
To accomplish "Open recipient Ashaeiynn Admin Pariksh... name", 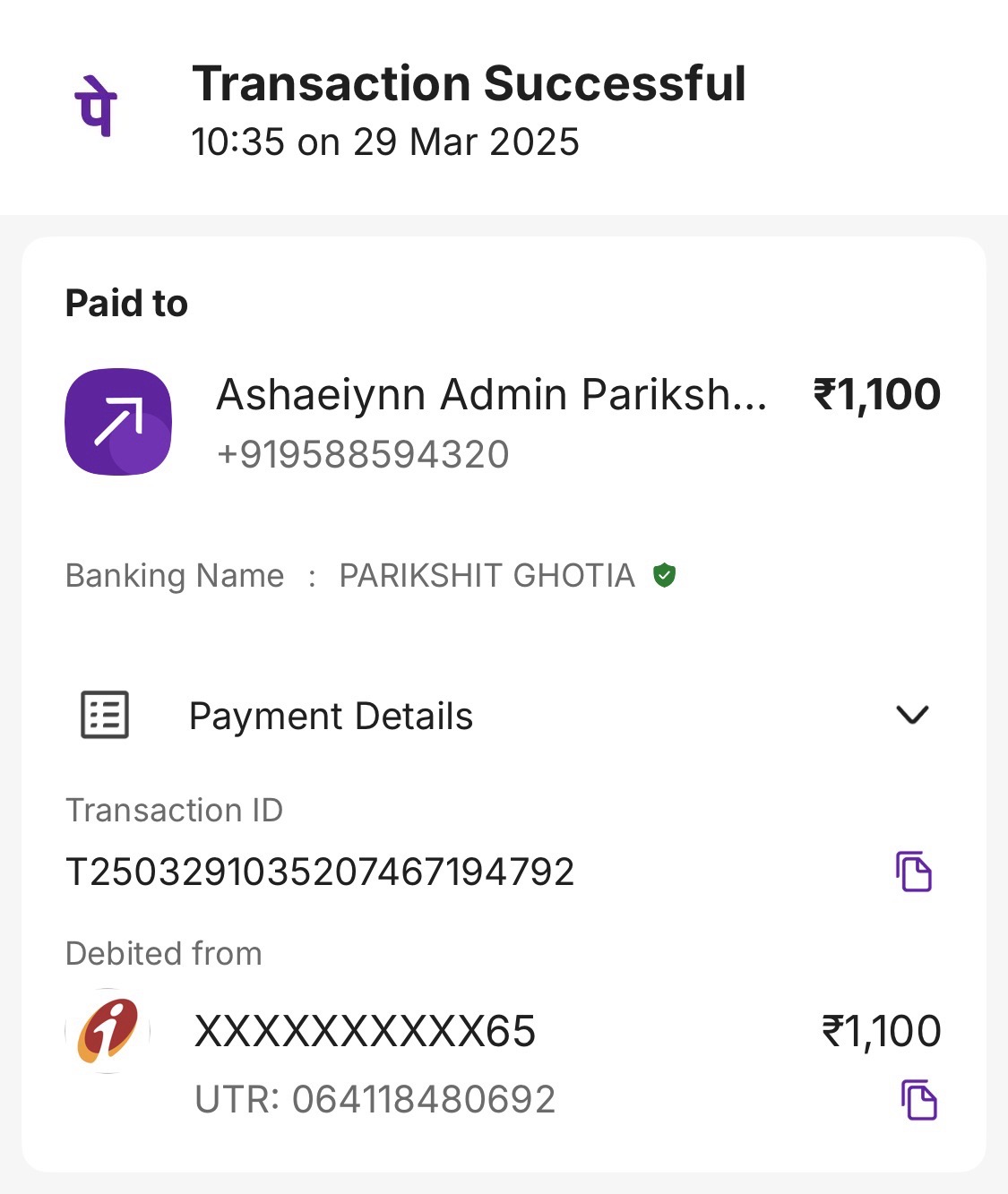I will pyautogui.click(x=492, y=394).
